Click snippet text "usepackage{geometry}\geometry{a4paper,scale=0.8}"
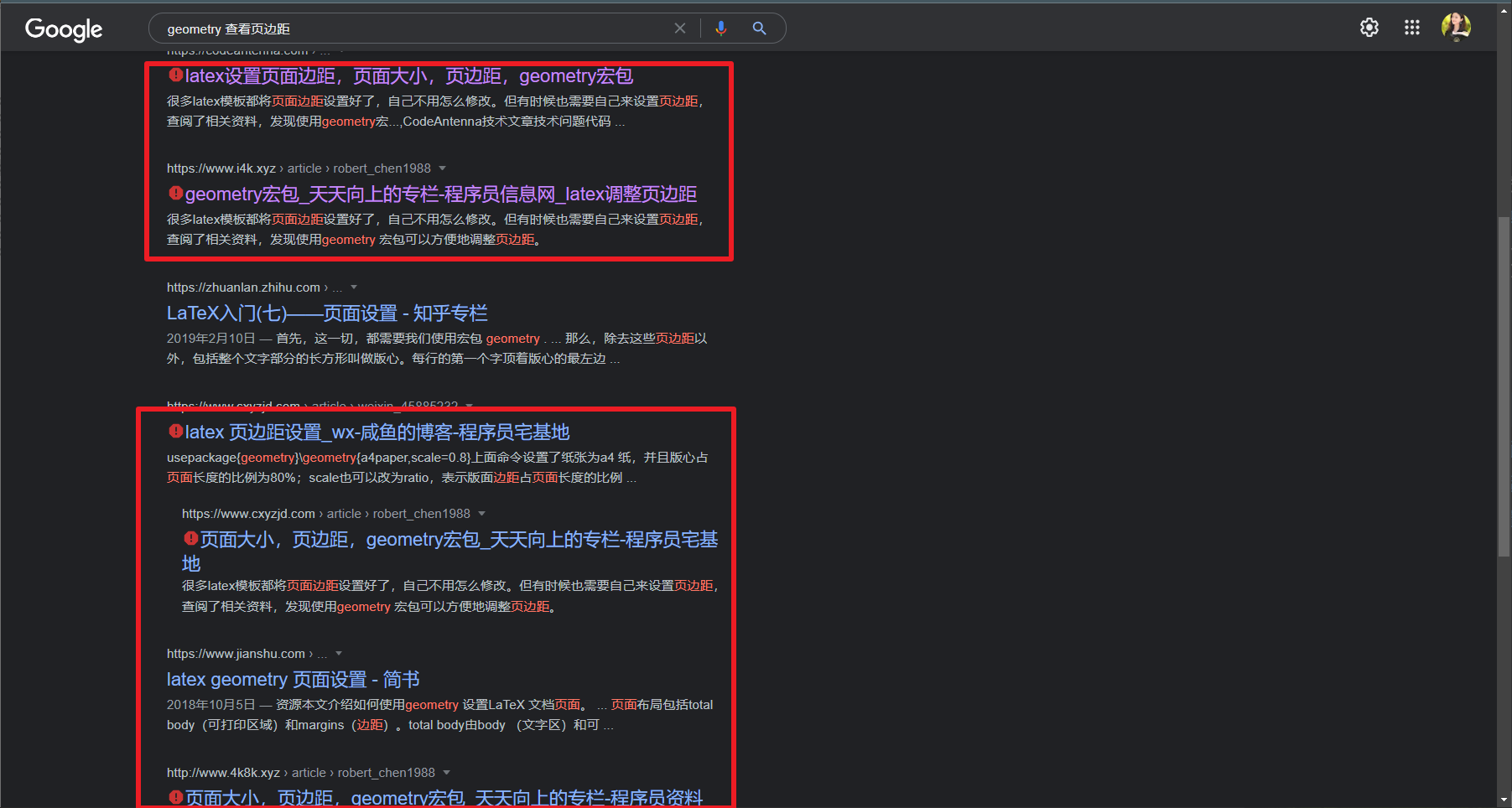 click(320, 458)
